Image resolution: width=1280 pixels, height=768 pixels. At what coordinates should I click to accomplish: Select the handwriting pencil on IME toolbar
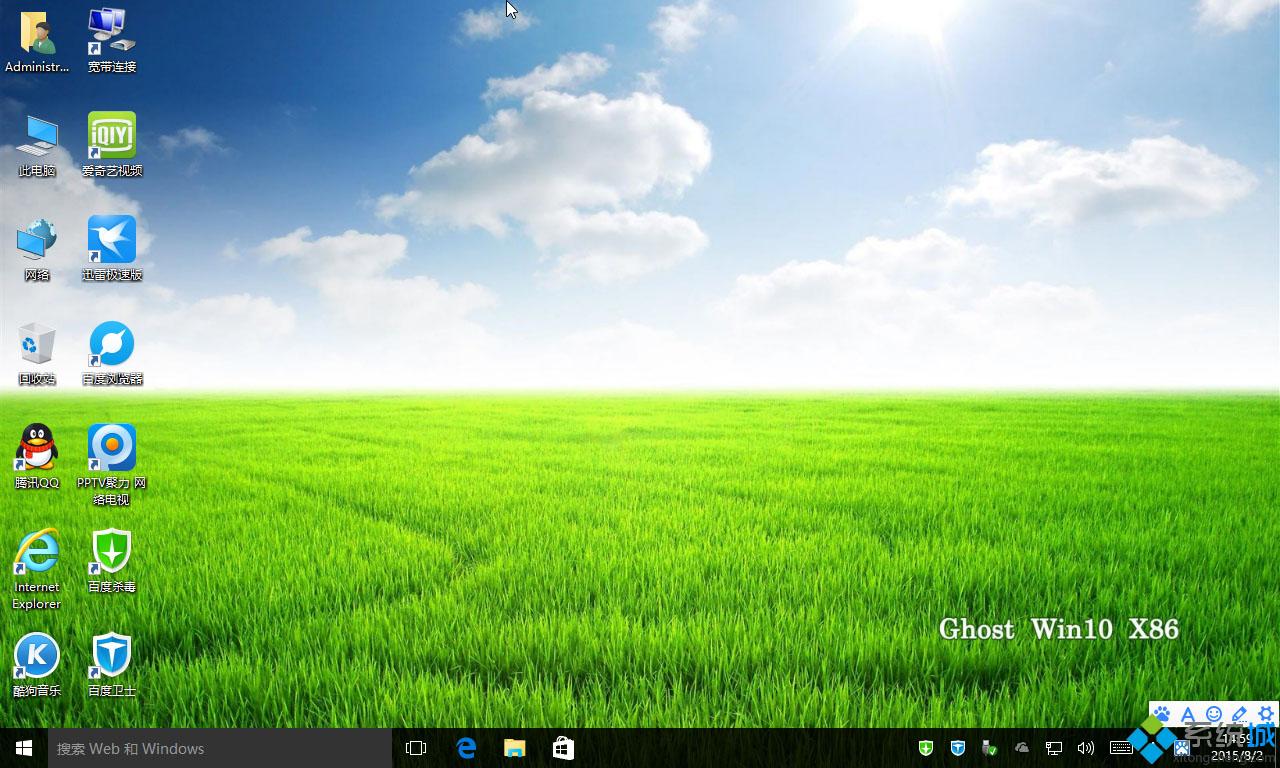pyautogui.click(x=1239, y=714)
